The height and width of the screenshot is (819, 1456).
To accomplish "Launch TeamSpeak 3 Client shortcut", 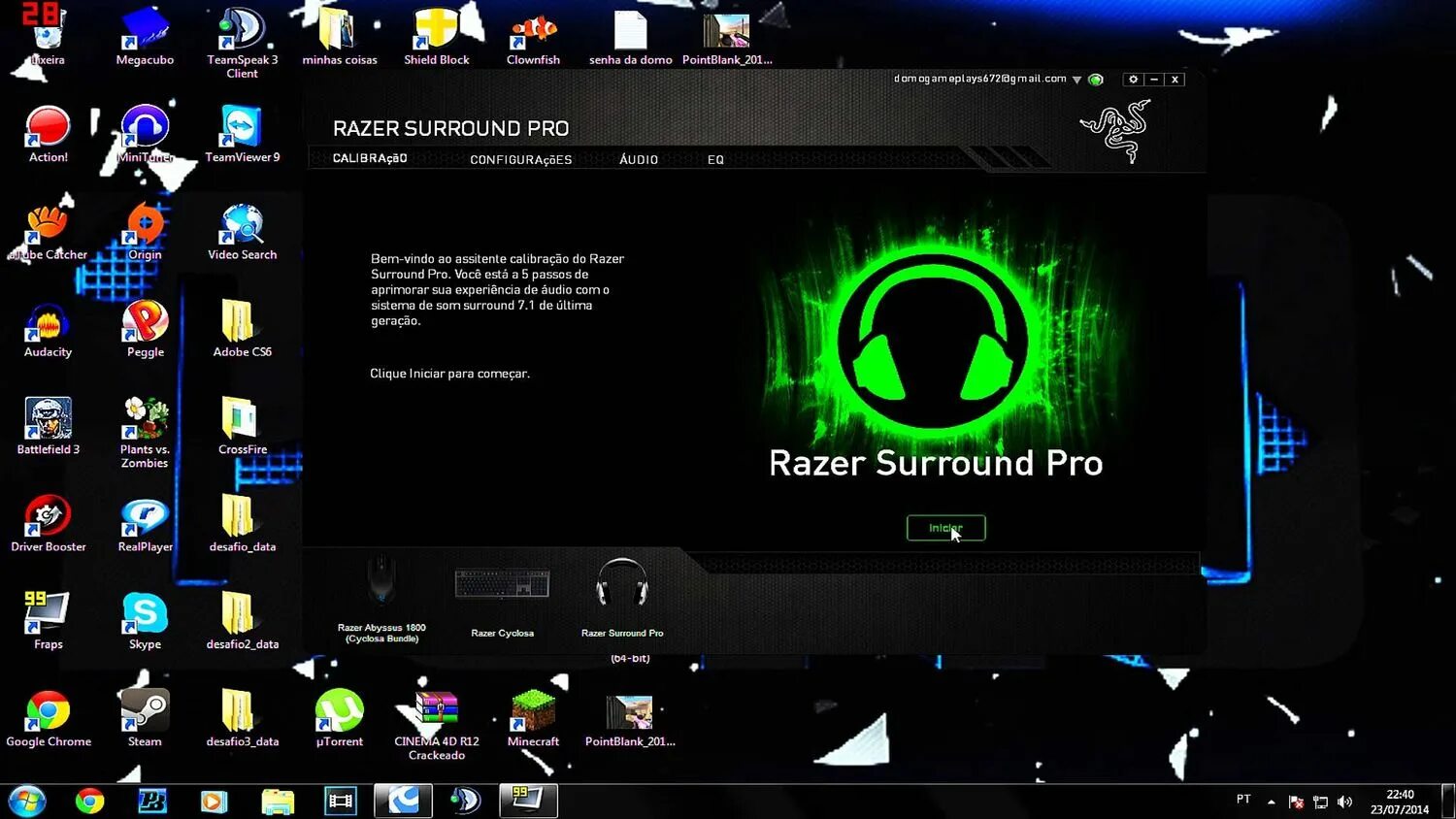I will pos(242,43).
